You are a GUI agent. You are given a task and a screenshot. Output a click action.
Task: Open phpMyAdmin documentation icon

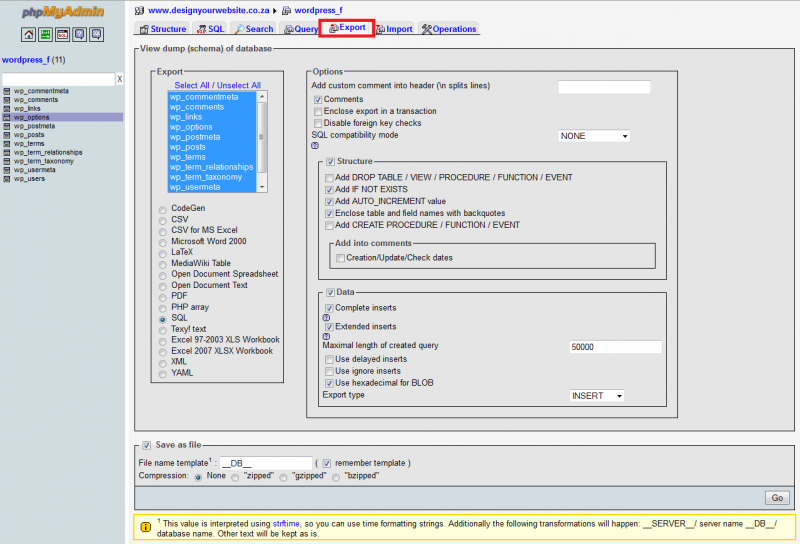click(x=79, y=35)
